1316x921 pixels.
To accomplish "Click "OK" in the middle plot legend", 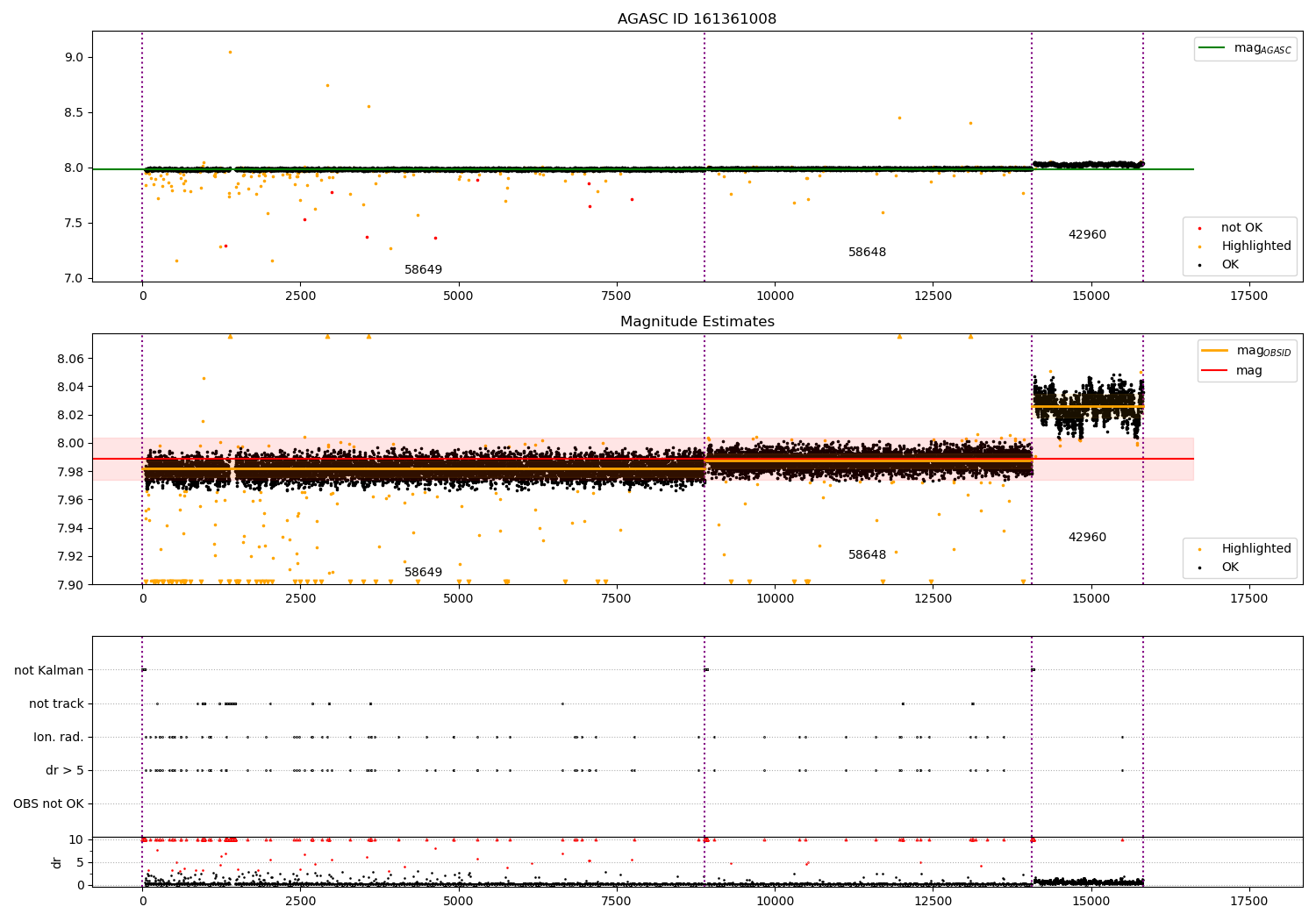I will coord(1230,568).
